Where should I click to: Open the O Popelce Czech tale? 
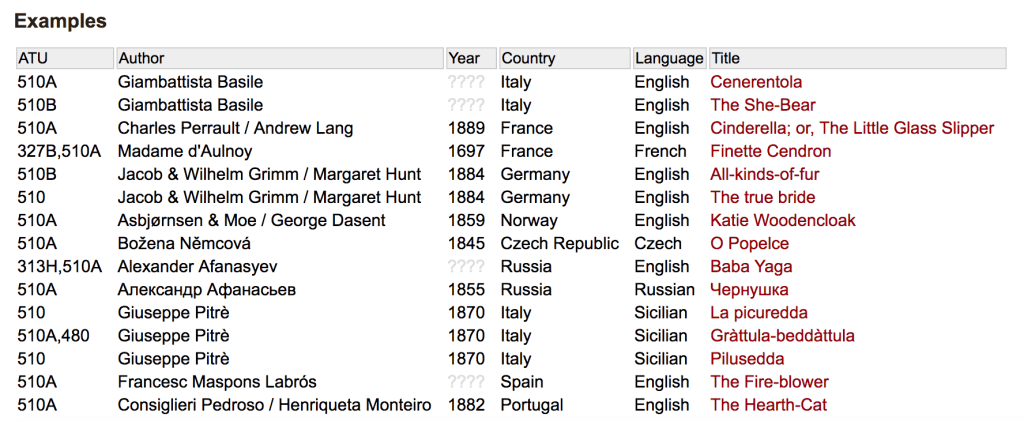click(749, 243)
